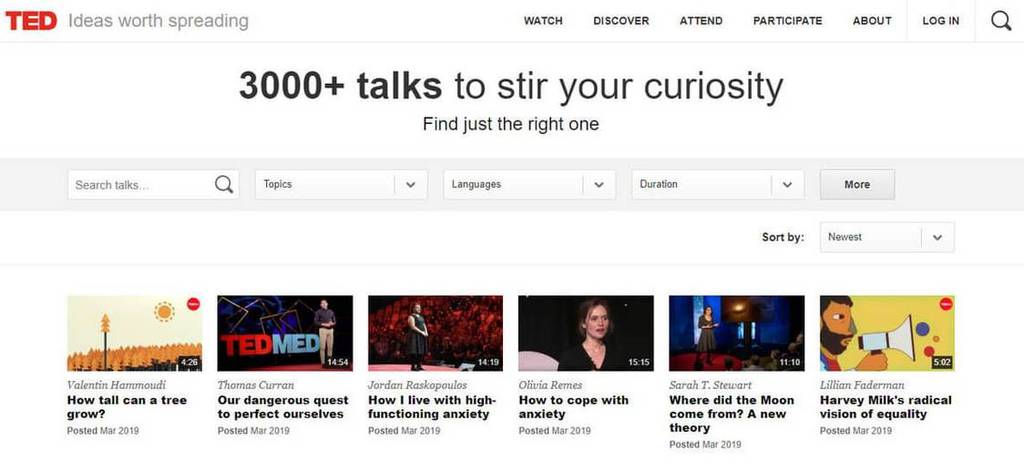Click the LOG IN link
The image size is (1024, 472).
(940, 21)
